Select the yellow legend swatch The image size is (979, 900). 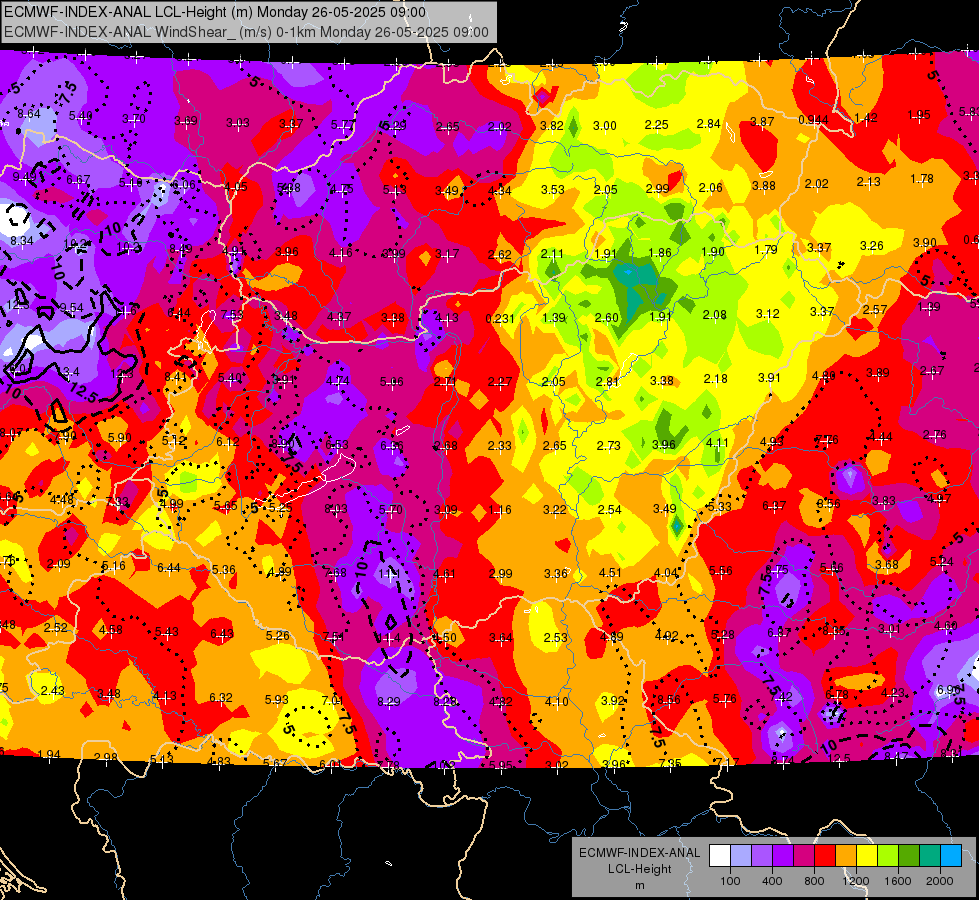(x=867, y=856)
